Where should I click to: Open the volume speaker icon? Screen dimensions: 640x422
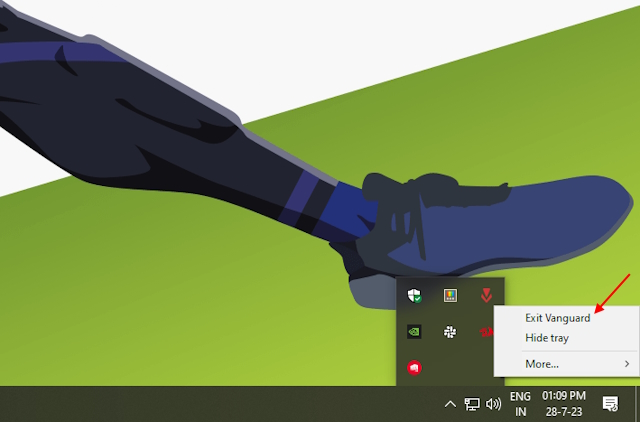(493, 404)
